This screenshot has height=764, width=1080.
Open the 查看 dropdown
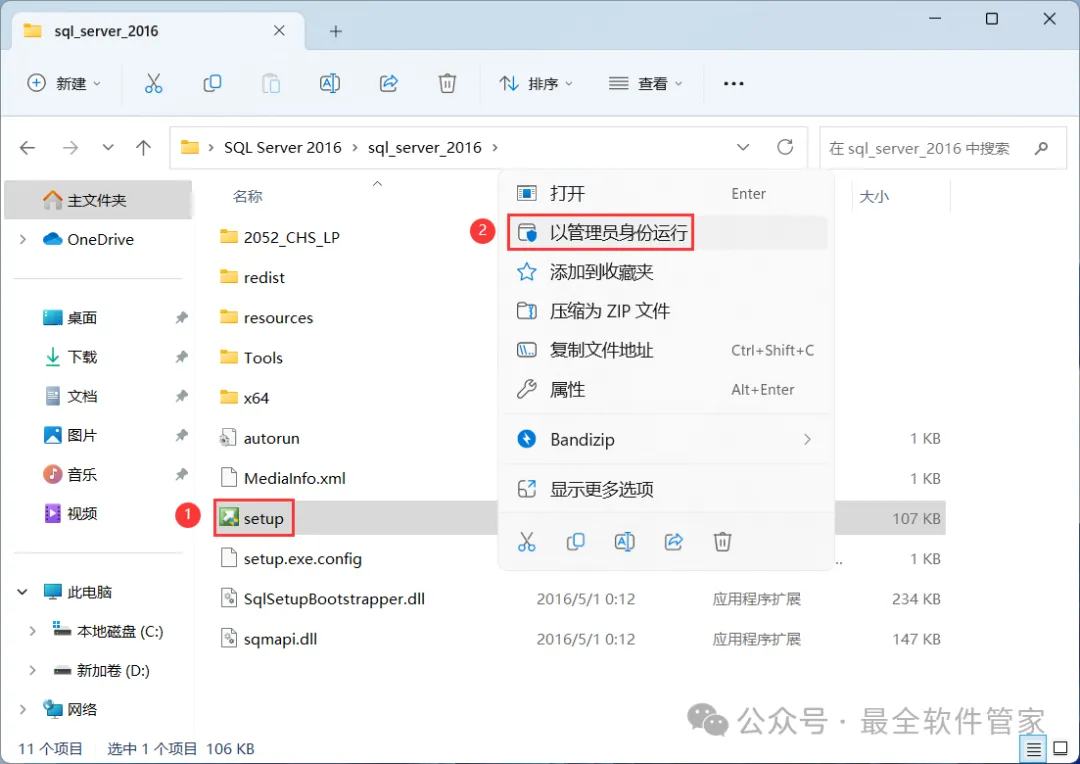645,83
